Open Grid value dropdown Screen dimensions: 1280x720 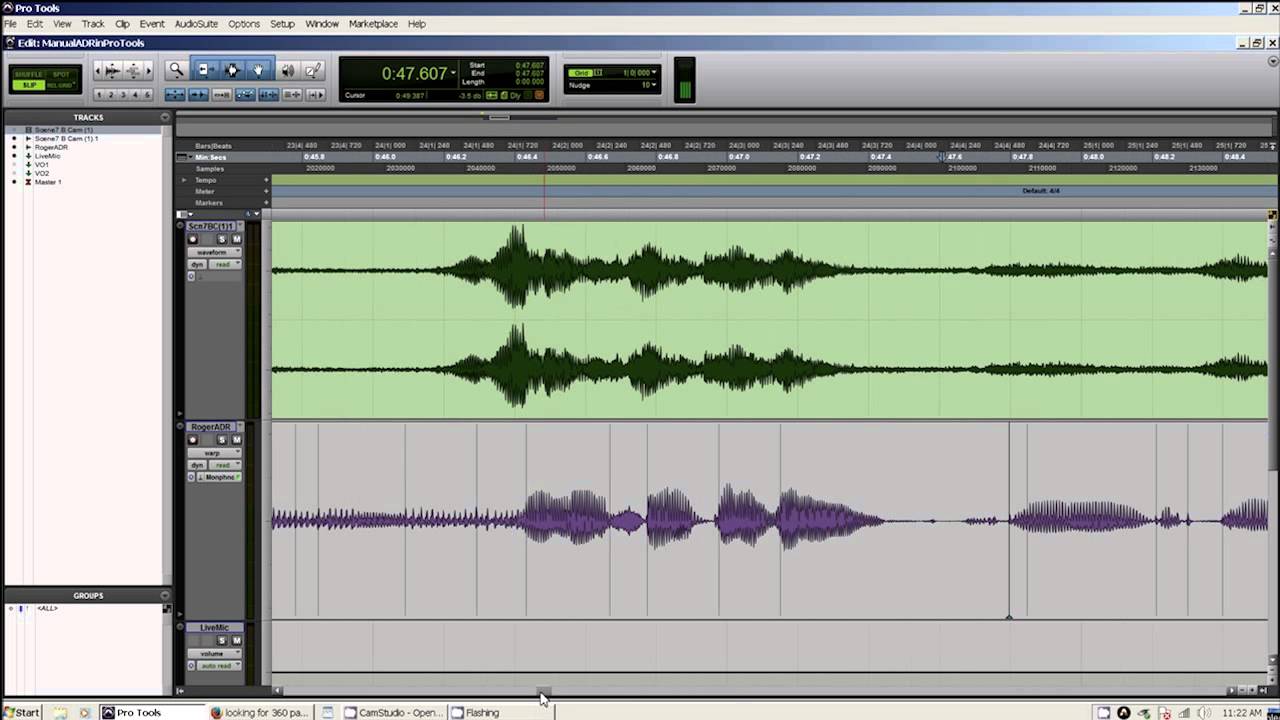click(x=655, y=72)
